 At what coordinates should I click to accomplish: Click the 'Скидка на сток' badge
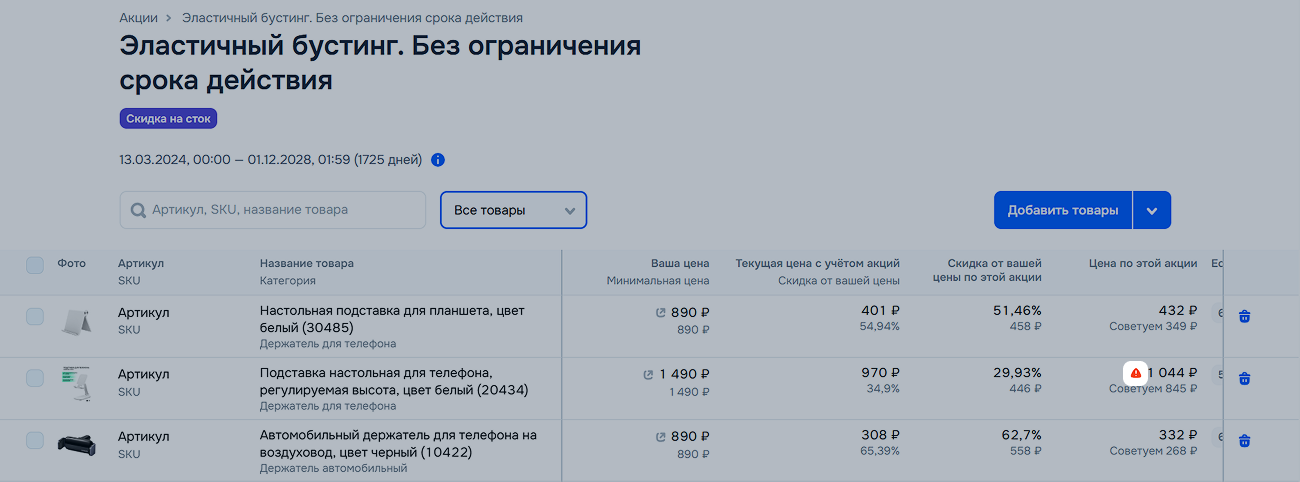(x=169, y=119)
